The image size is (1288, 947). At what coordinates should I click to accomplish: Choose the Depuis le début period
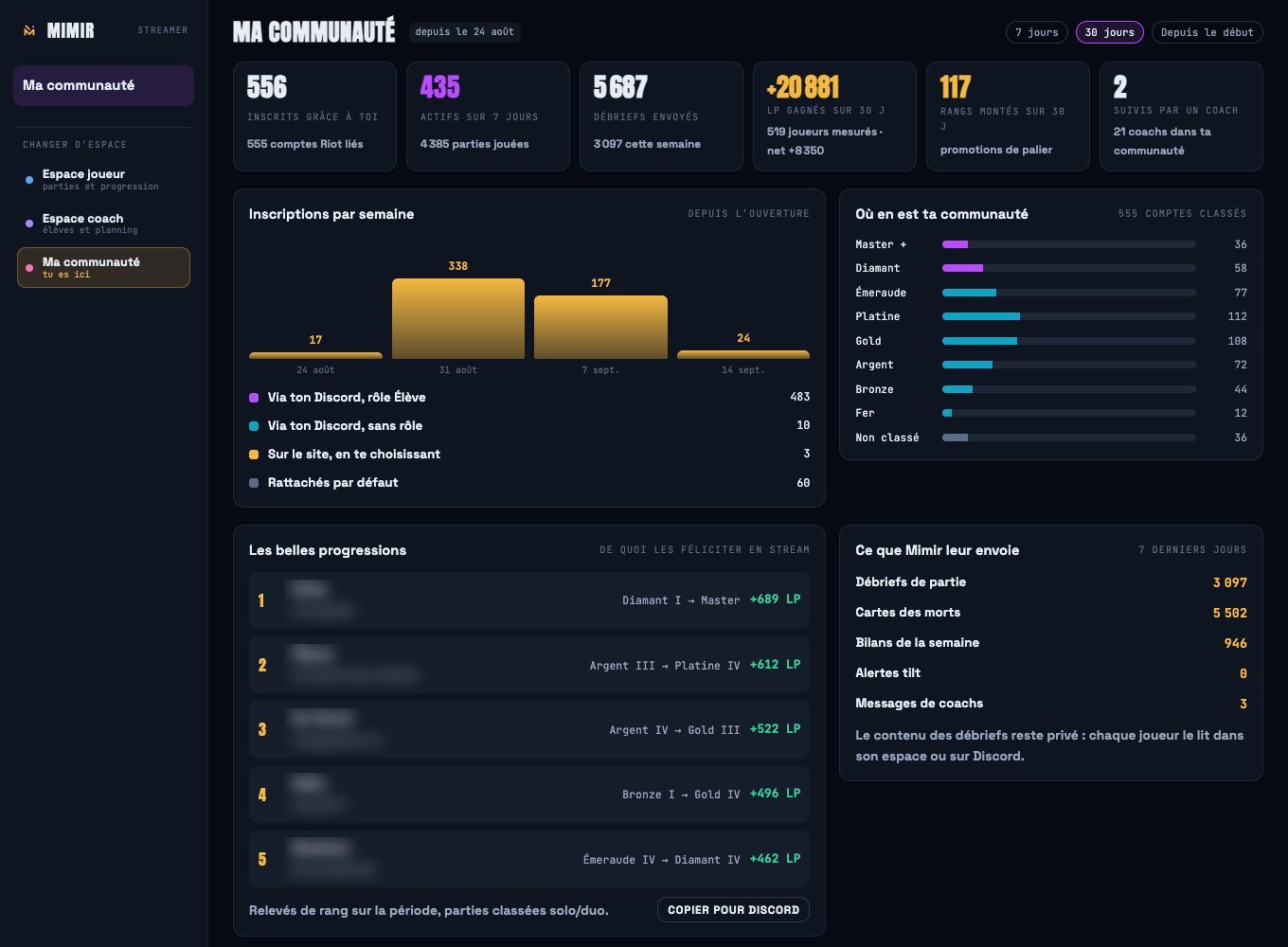1207,32
